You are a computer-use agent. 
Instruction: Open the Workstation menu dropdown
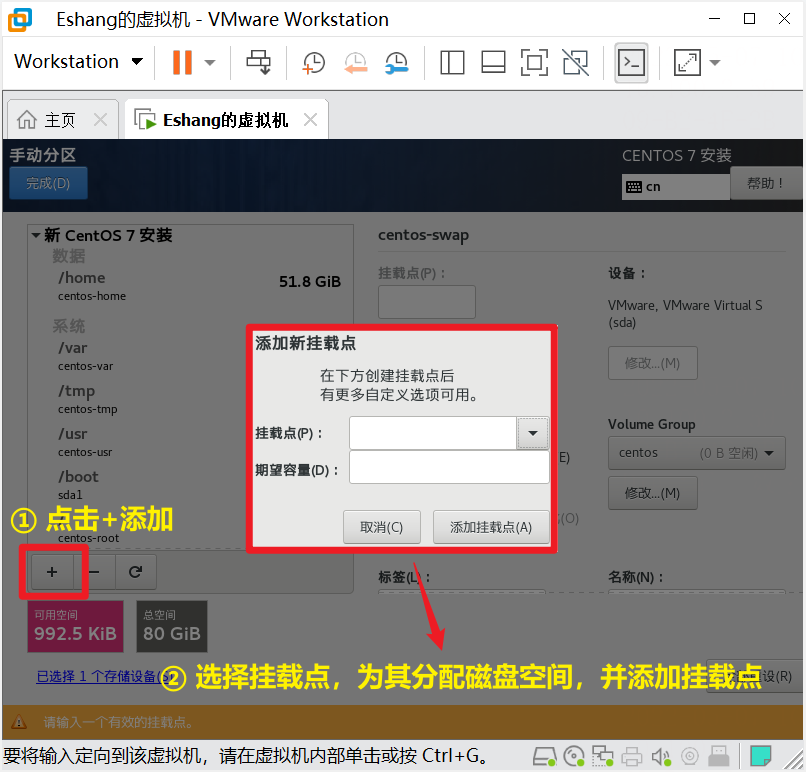click(78, 62)
